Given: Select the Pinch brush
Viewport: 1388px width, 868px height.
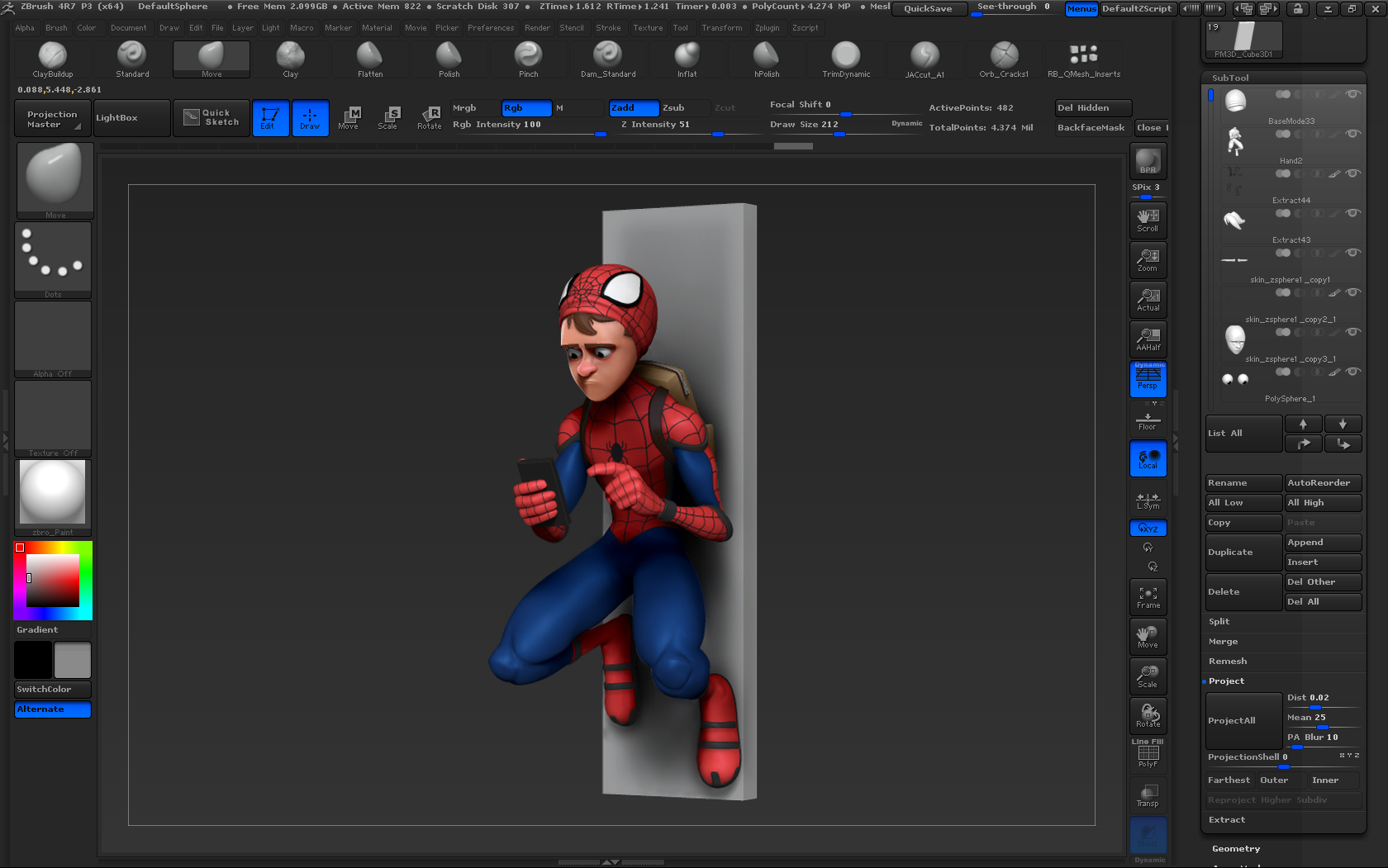Looking at the screenshot, I should pos(529,59).
